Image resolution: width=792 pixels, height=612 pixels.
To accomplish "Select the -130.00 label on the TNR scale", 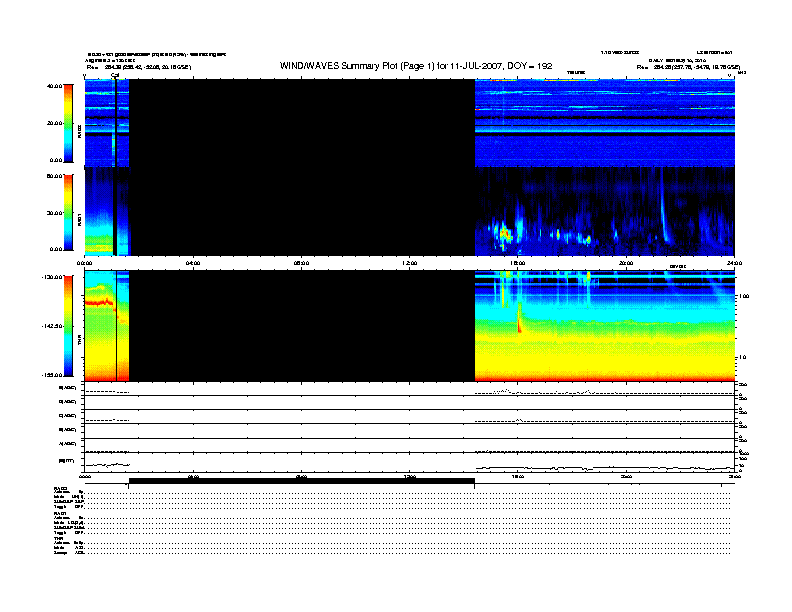I will (x=52, y=277).
